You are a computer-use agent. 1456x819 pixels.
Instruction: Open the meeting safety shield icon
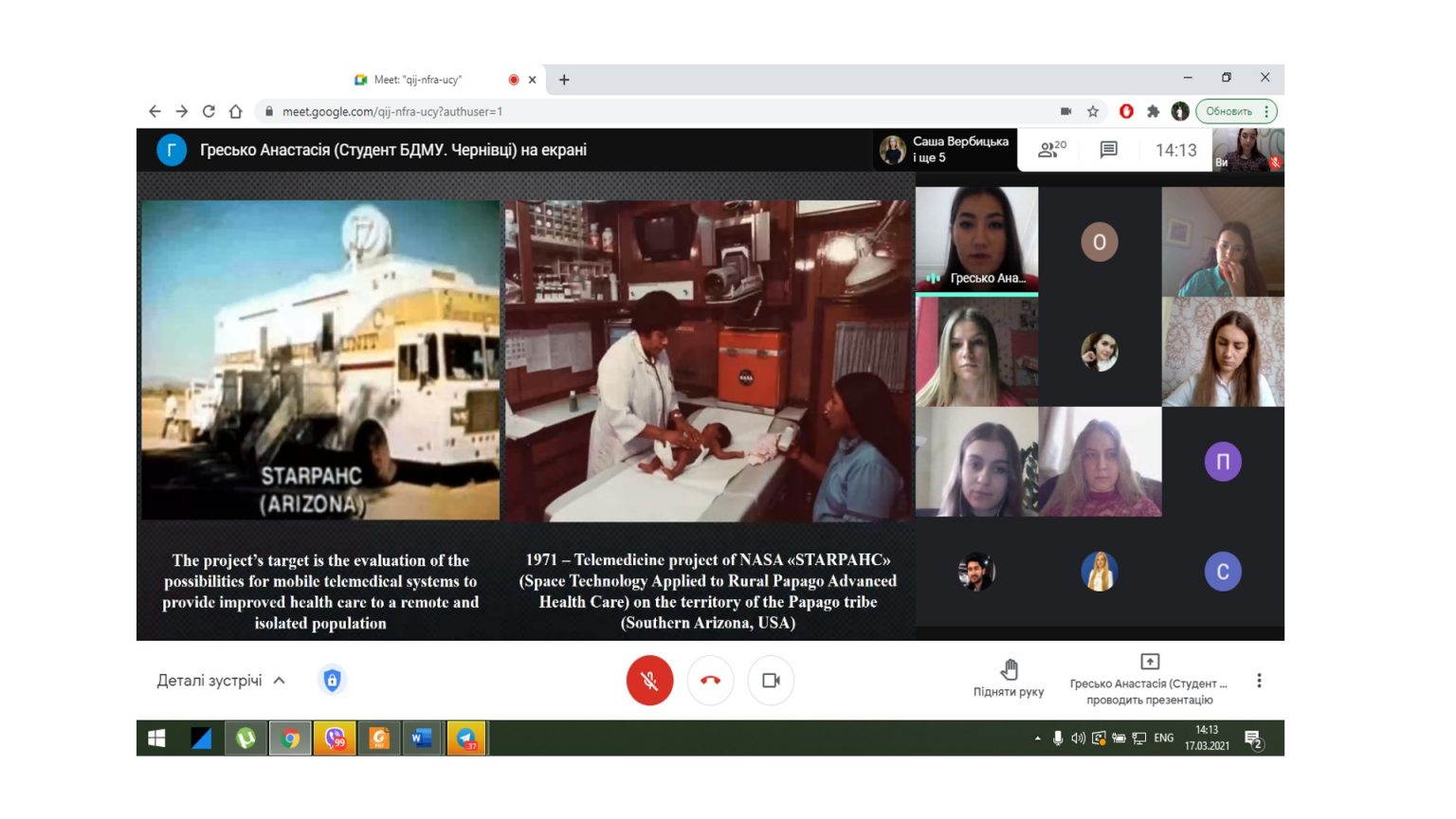[332, 680]
